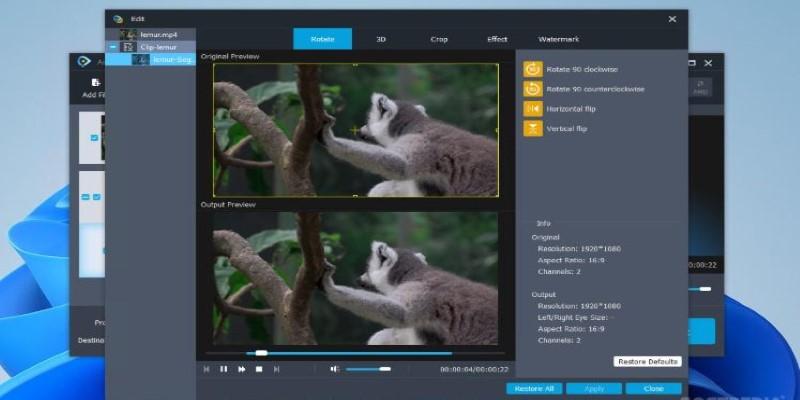800x400 pixels.
Task: Jump to the previous frame
Action: coord(207,369)
